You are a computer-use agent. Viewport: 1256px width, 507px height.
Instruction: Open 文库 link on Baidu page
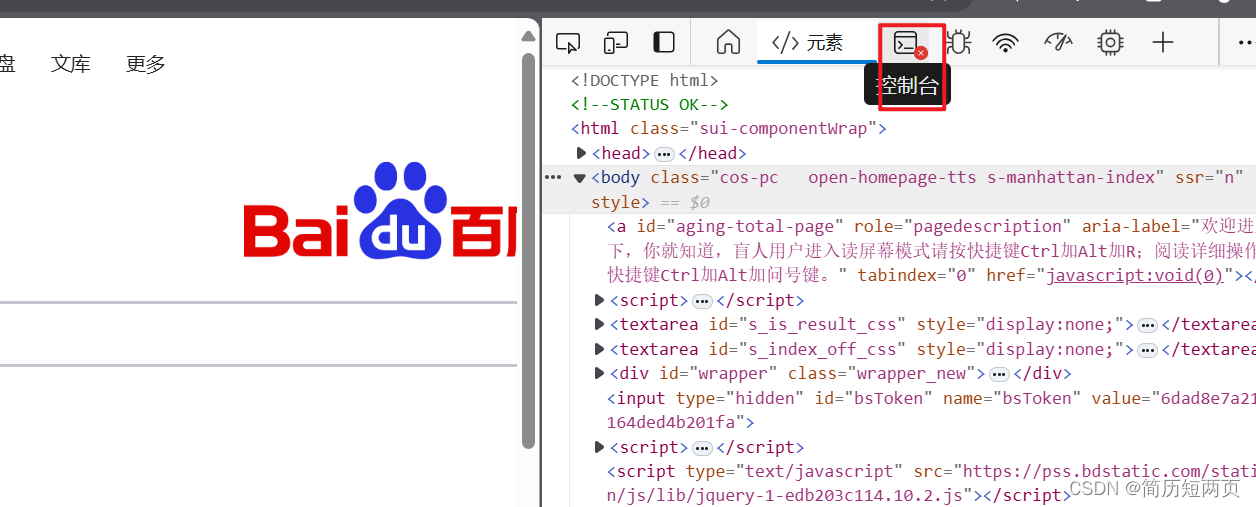[x=71, y=64]
